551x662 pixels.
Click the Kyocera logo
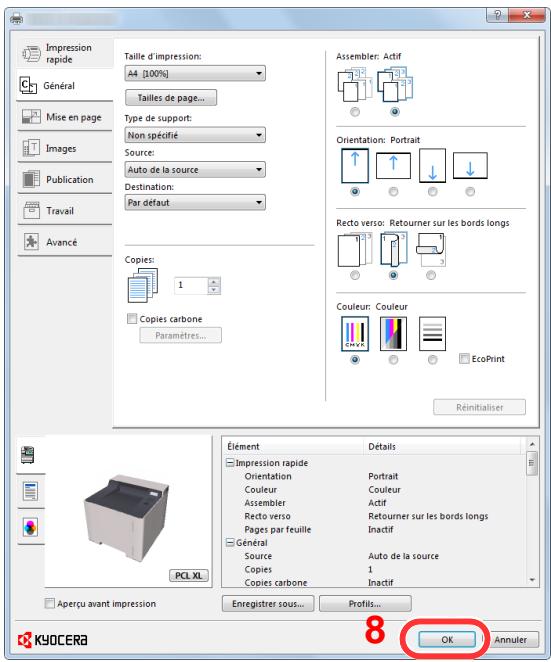point(53,640)
